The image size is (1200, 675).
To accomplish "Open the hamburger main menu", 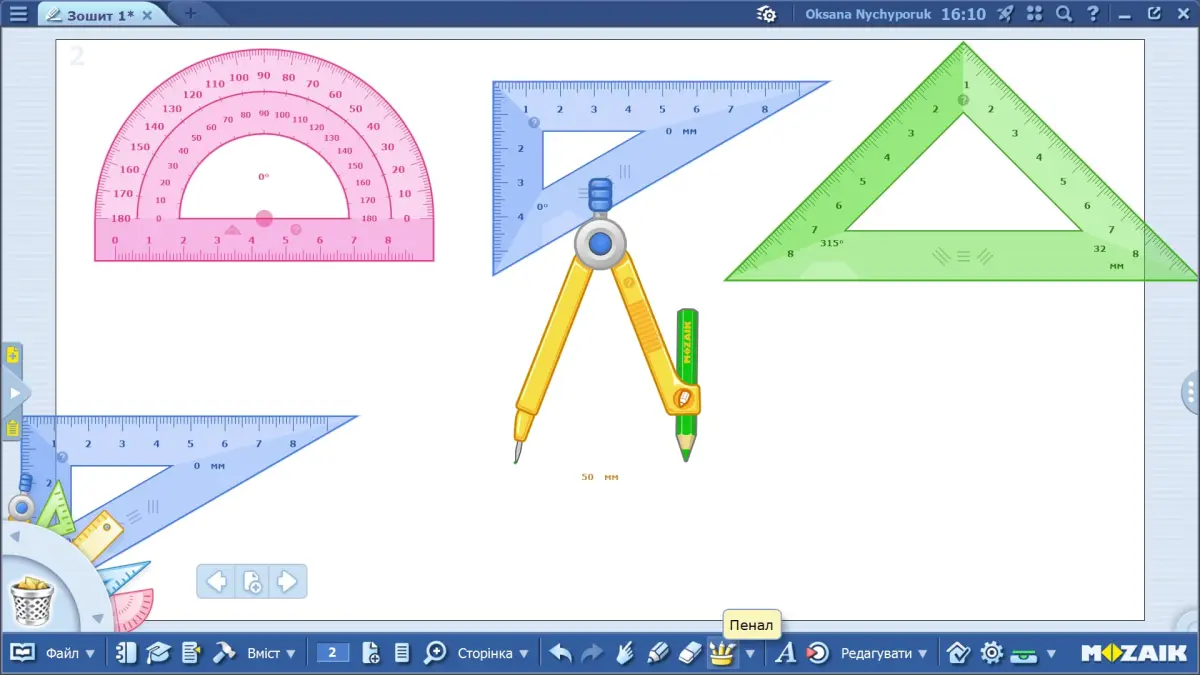I will [x=18, y=14].
